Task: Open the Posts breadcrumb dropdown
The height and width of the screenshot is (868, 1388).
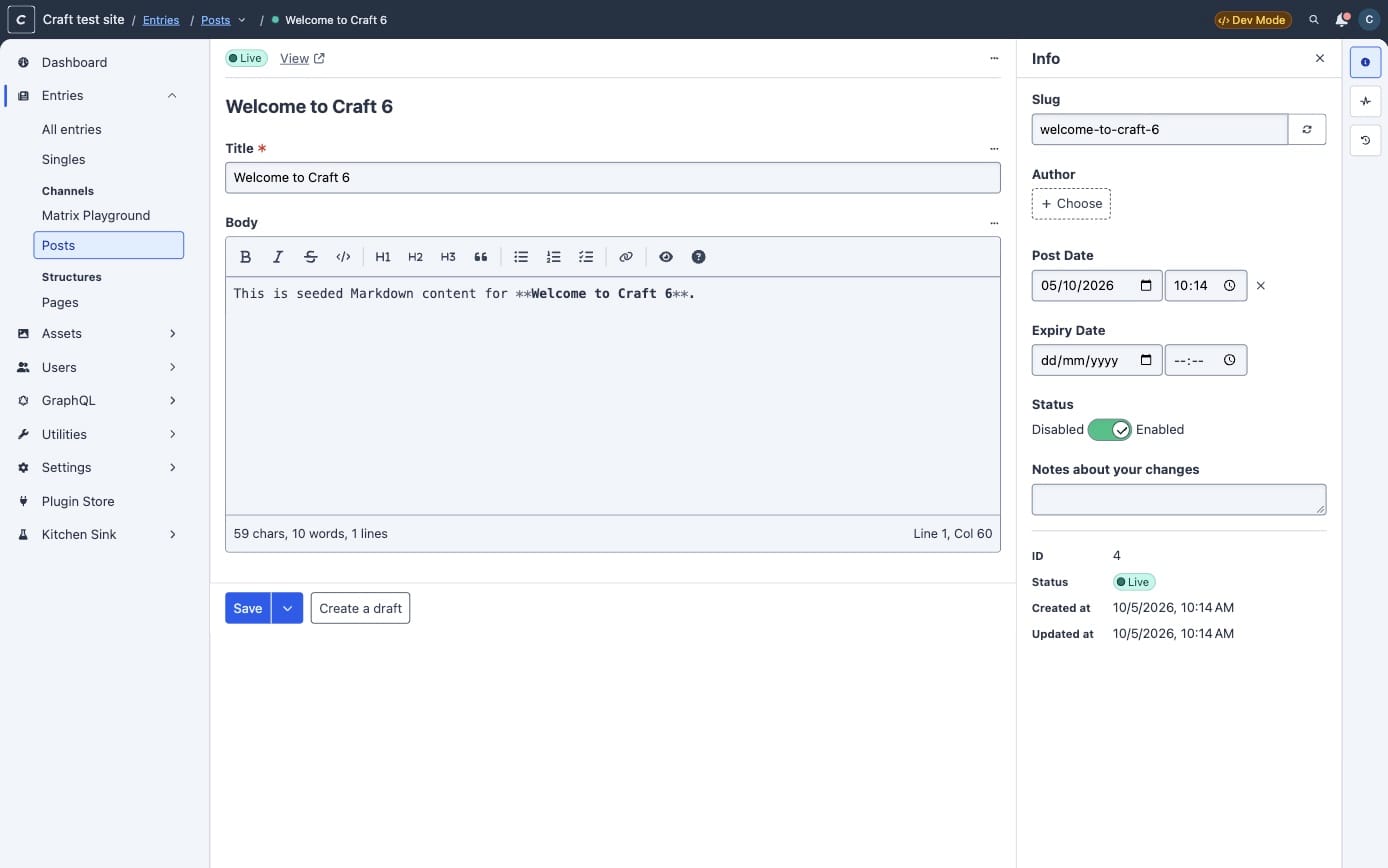Action: [x=242, y=20]
